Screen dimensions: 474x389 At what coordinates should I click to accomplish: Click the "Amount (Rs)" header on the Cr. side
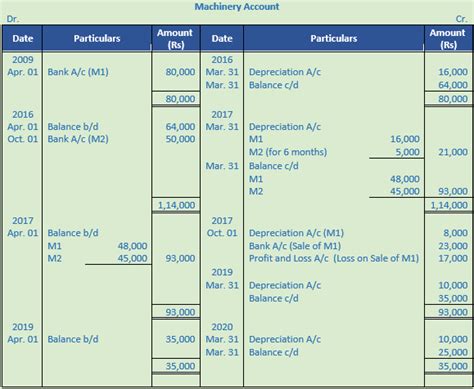coord(448,38)
